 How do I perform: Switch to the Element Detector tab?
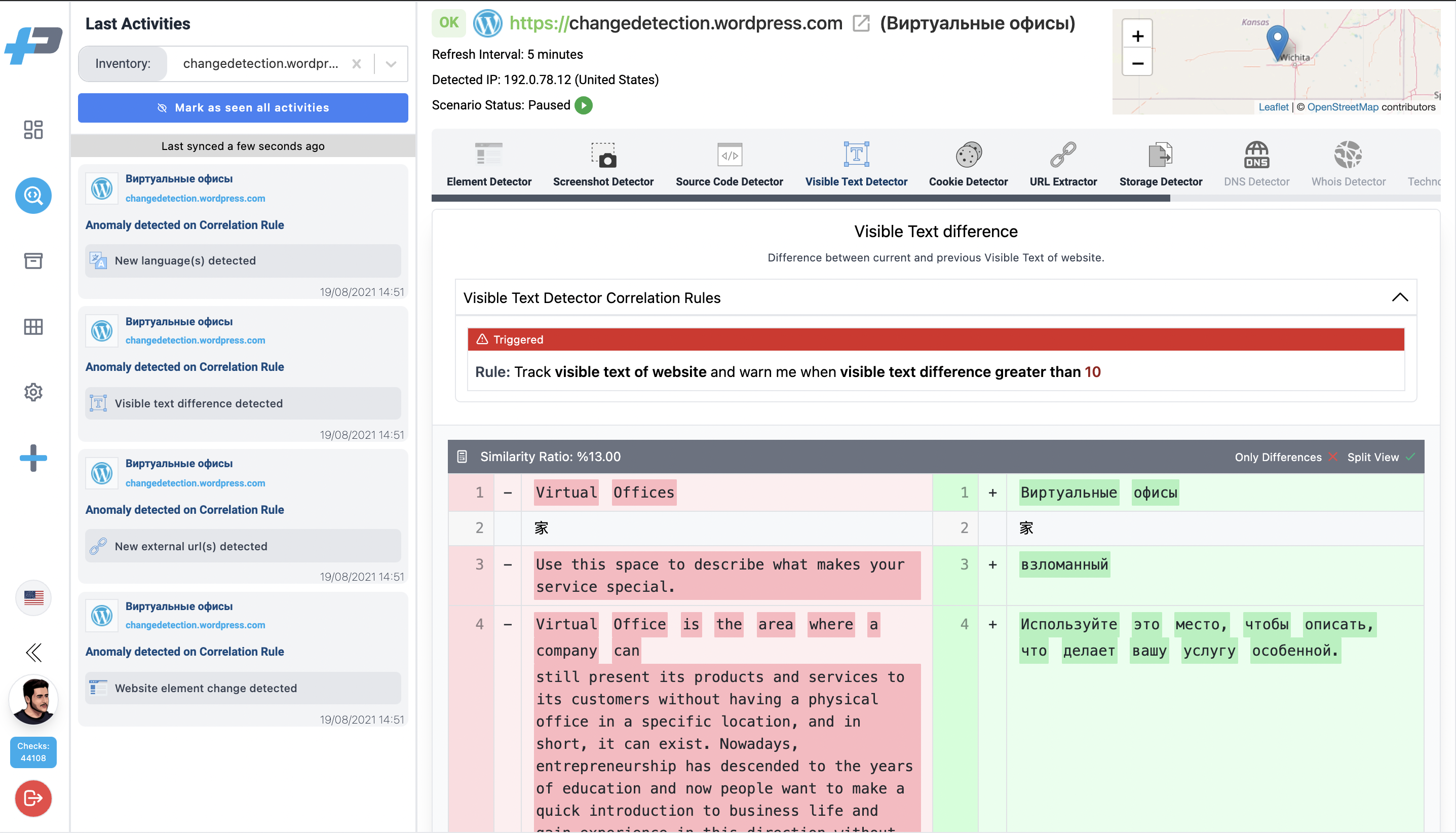tap(489, 164)
